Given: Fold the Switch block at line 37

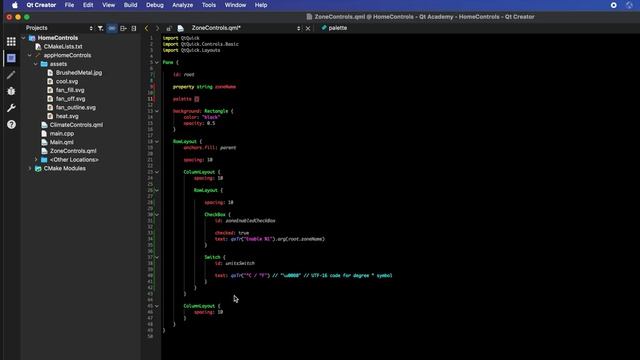Looking at the screenshot, I should (x=157, y=257).
